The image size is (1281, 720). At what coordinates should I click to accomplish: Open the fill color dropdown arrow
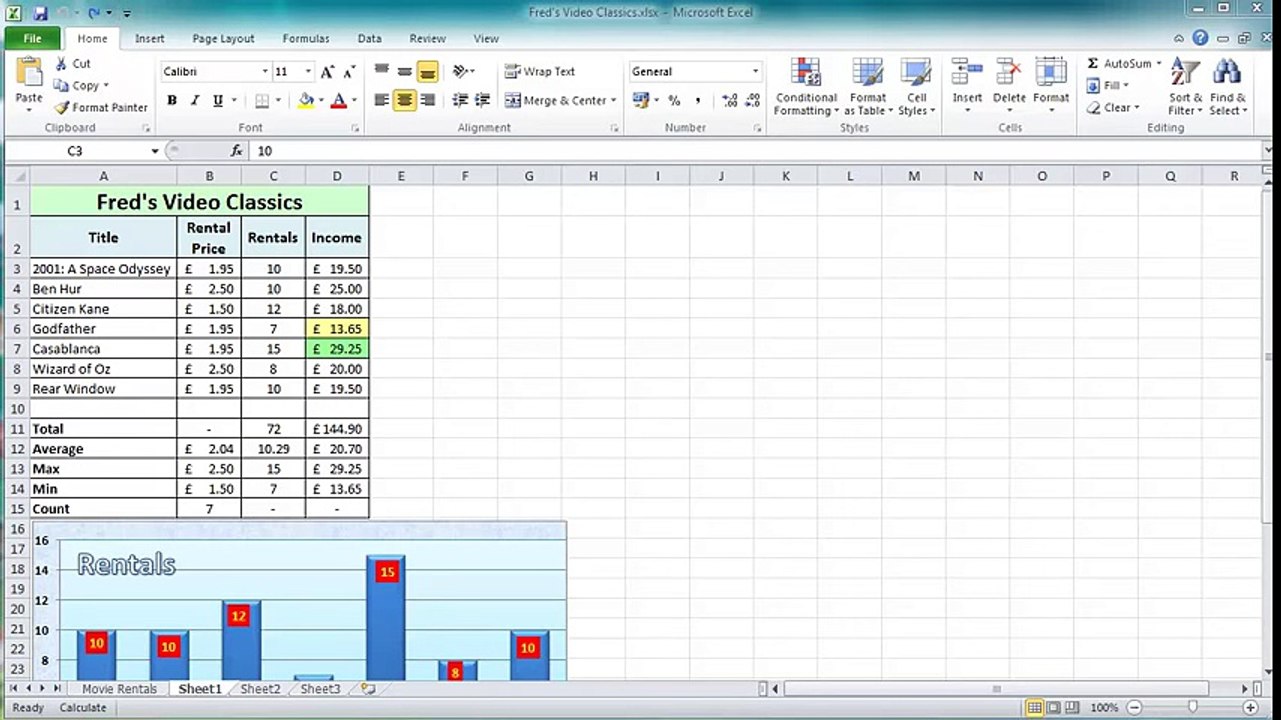point(320,100)
